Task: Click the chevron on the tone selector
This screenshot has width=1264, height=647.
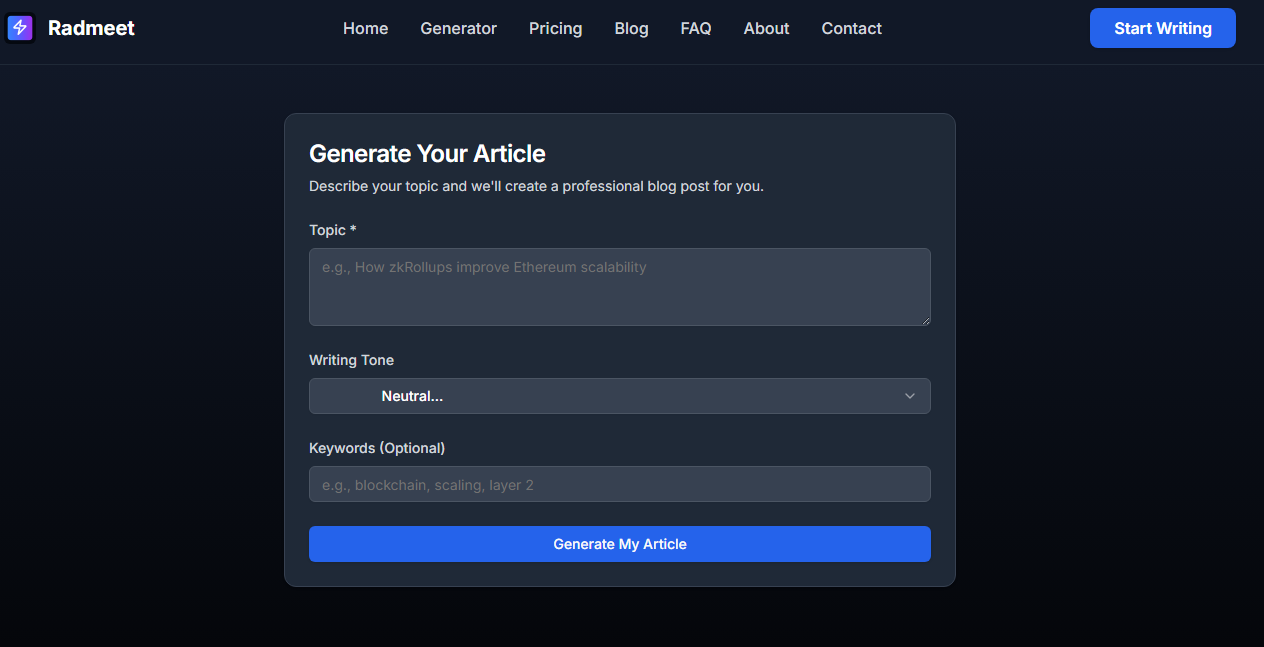Action: tap(910, 396)
